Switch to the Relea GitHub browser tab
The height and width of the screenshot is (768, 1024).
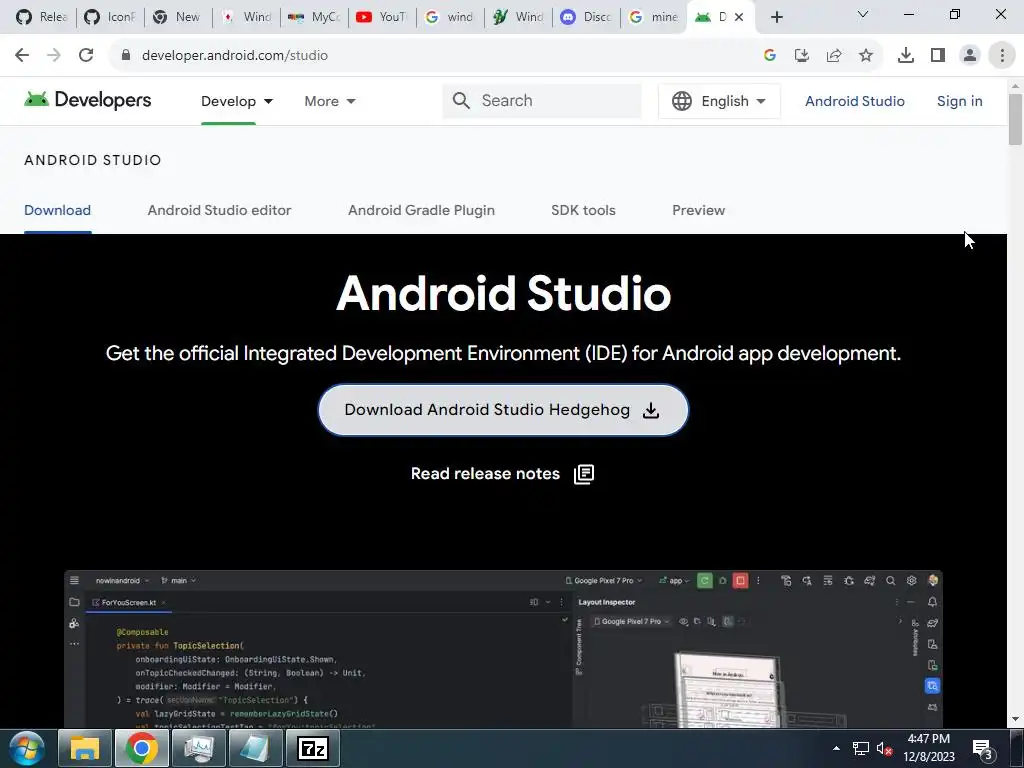tap(42, 17)
